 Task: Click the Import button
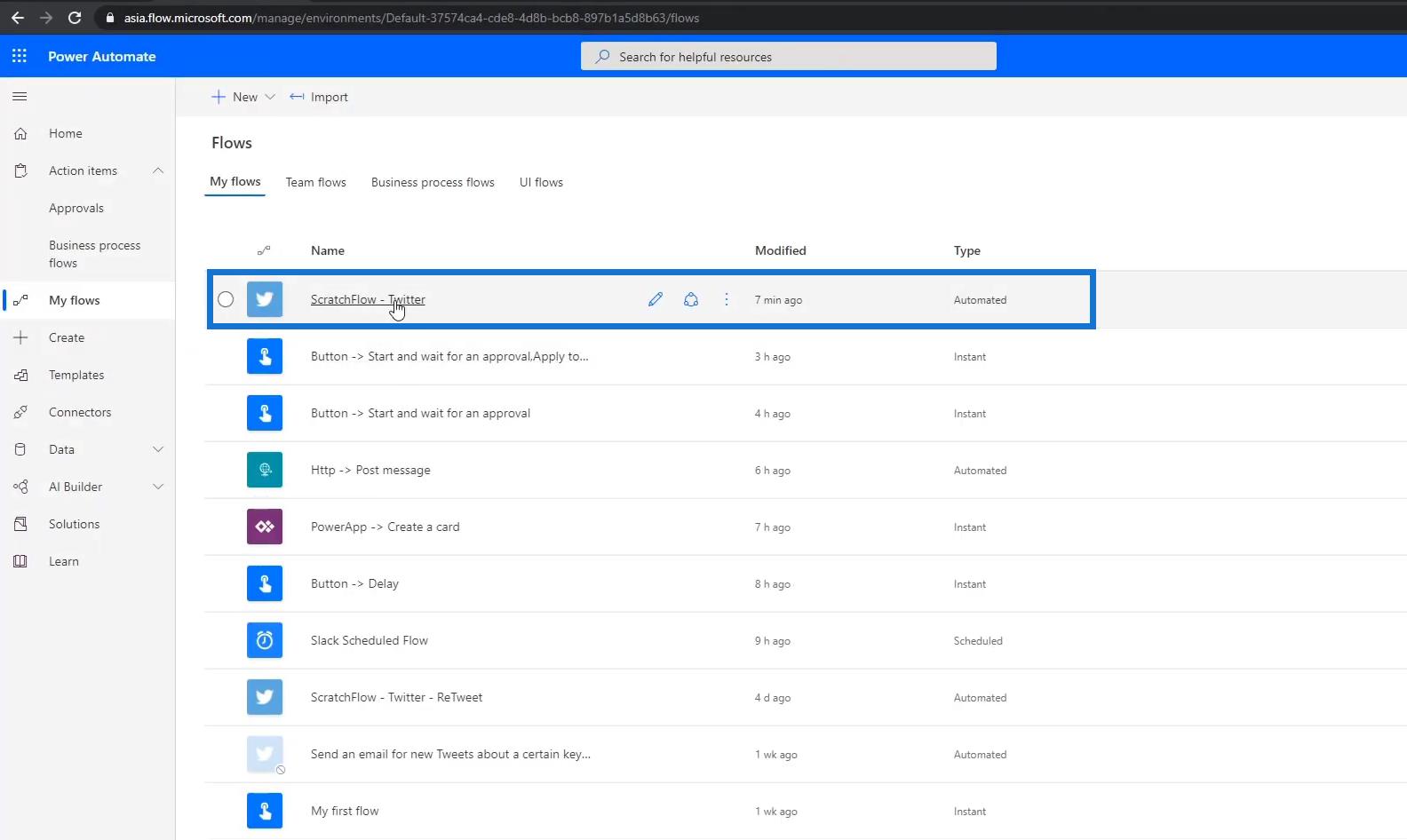[x=319, y=97]
